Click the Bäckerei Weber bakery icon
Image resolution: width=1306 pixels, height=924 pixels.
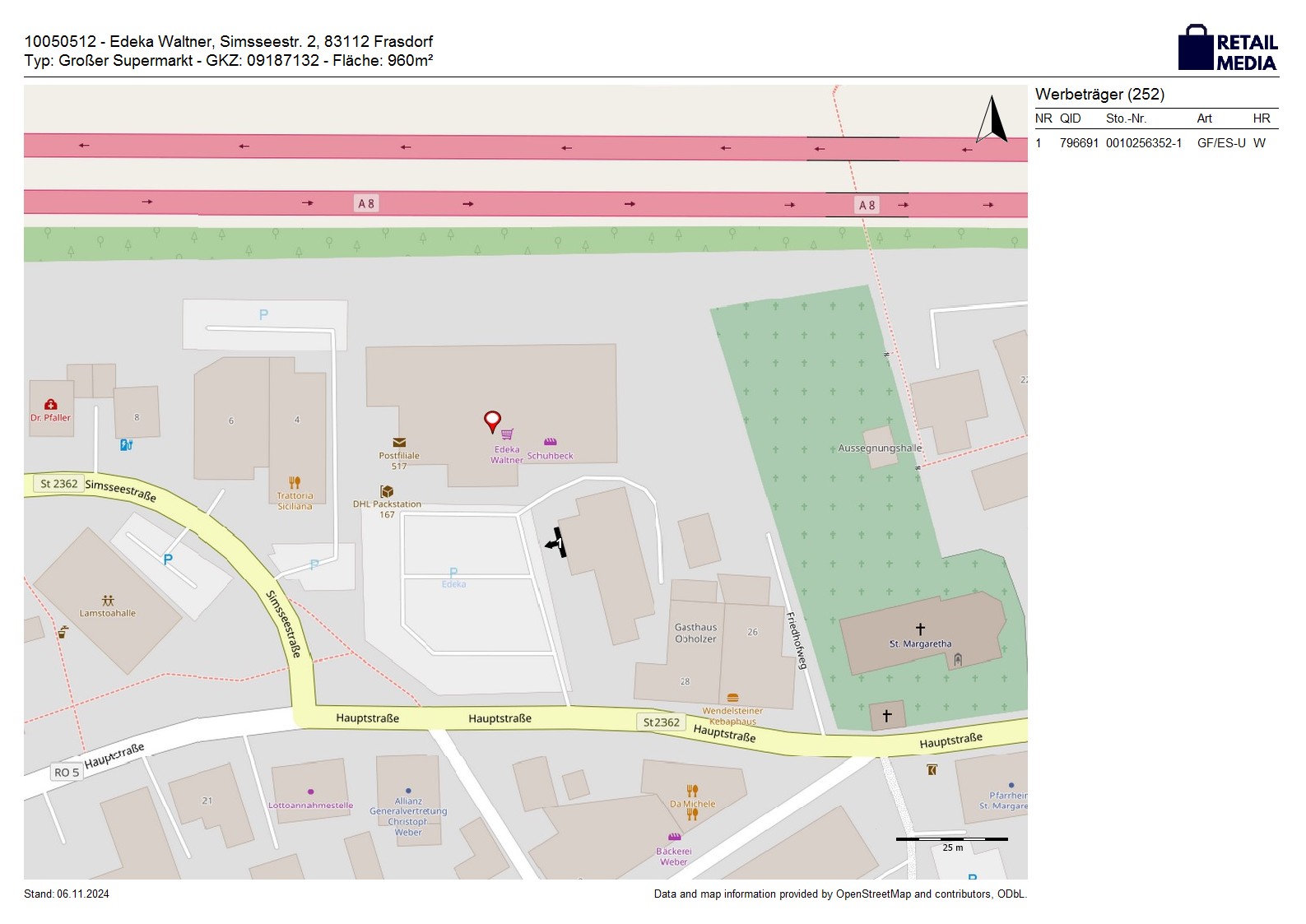[x=674, y=838]
